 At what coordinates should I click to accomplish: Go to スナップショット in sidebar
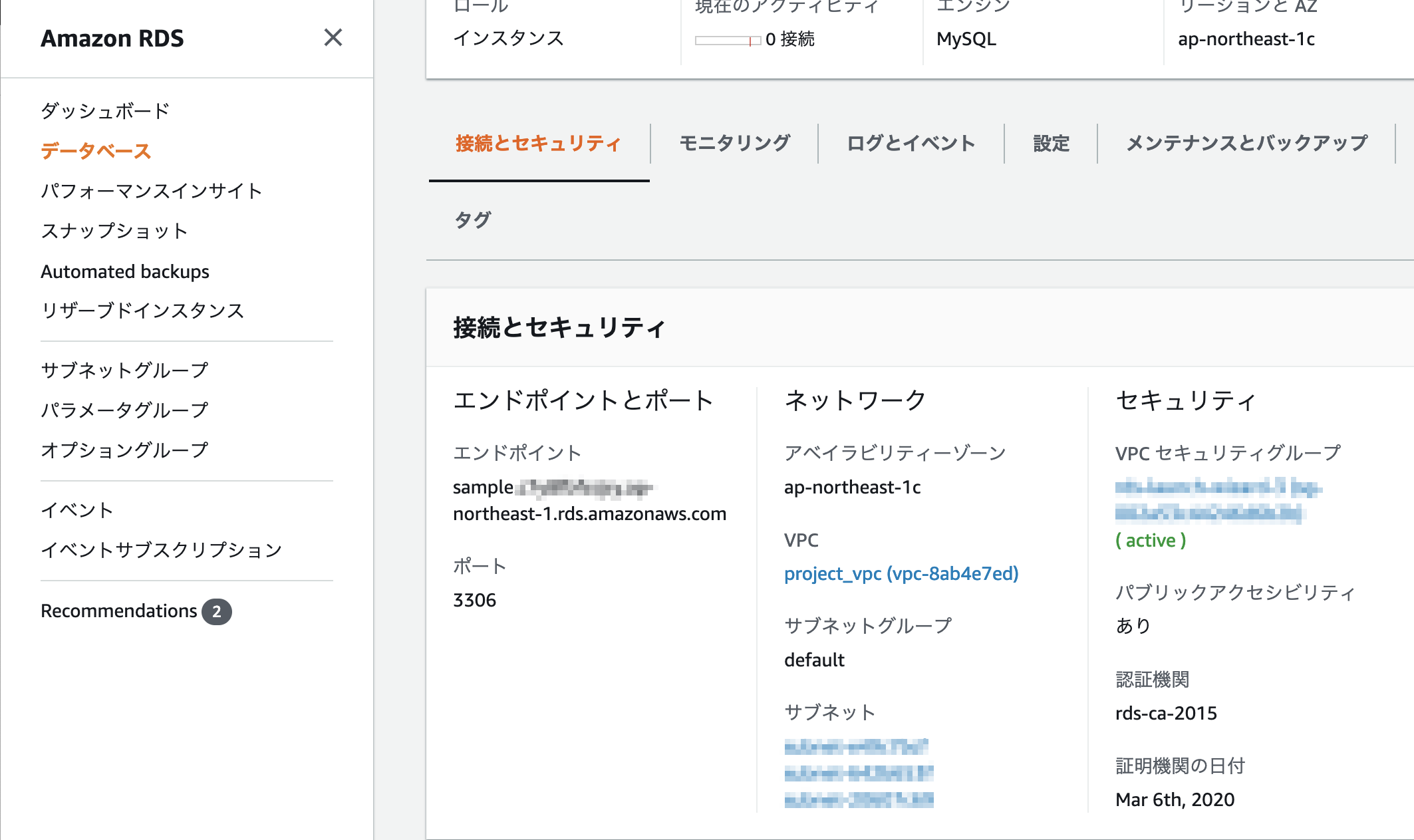pos(114,231)
